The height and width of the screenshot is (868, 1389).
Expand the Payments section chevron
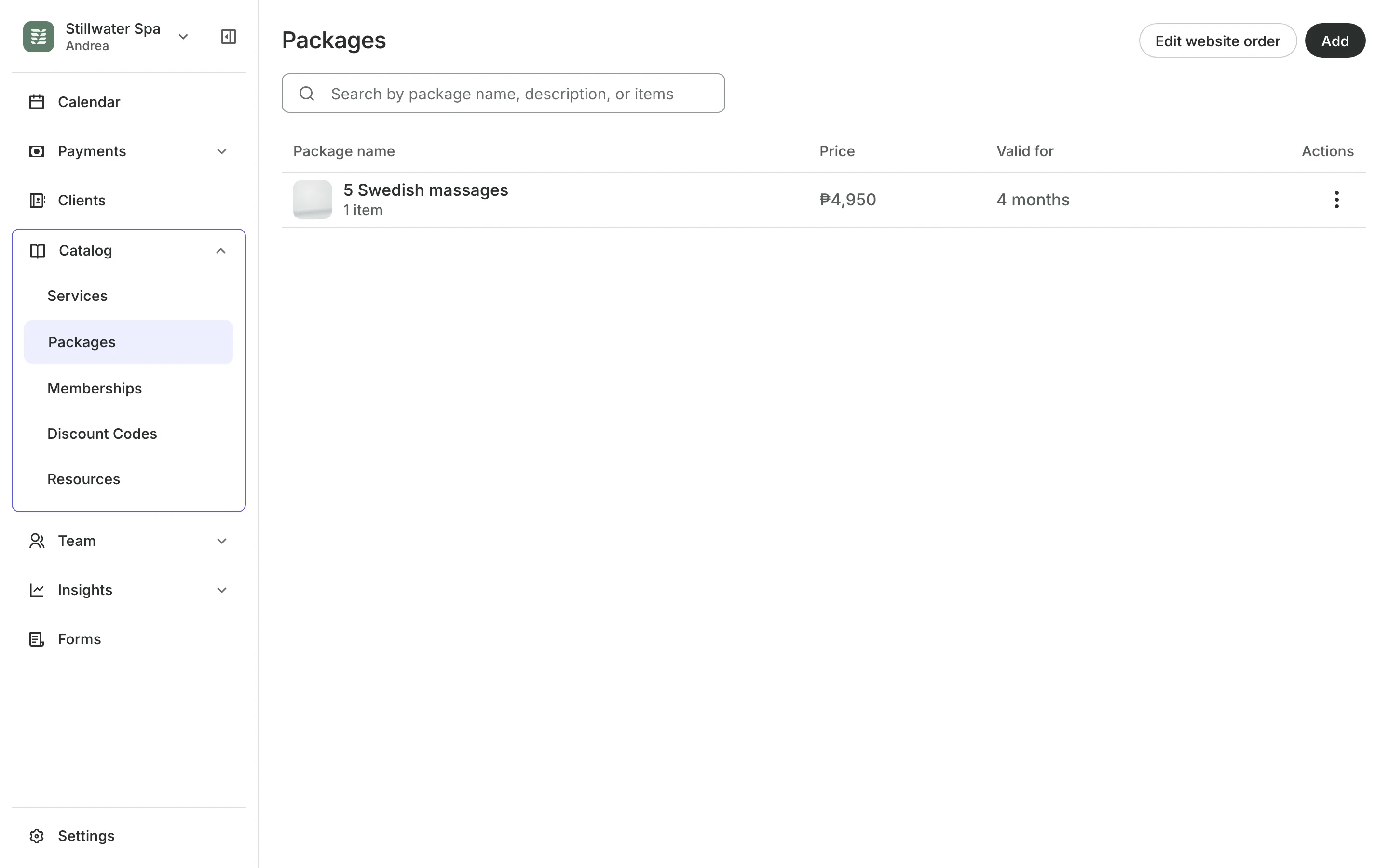(x=221, y=151)
